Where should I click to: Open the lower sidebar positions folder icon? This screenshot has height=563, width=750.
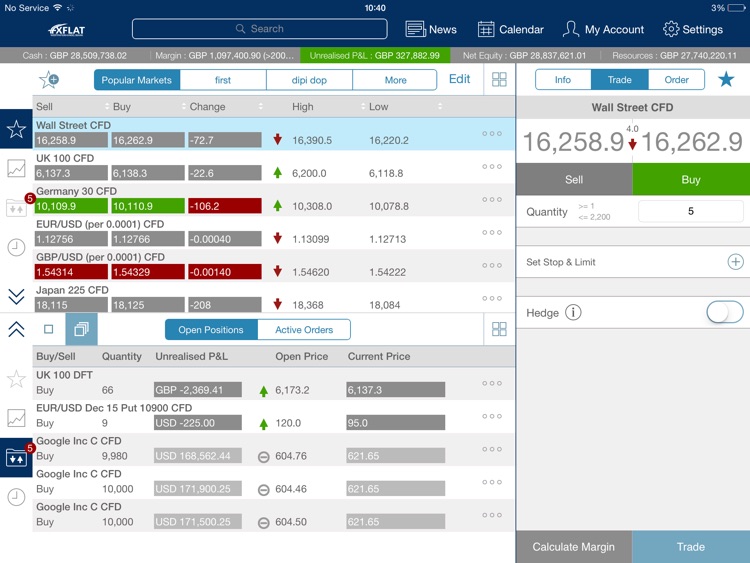point(16,458)
